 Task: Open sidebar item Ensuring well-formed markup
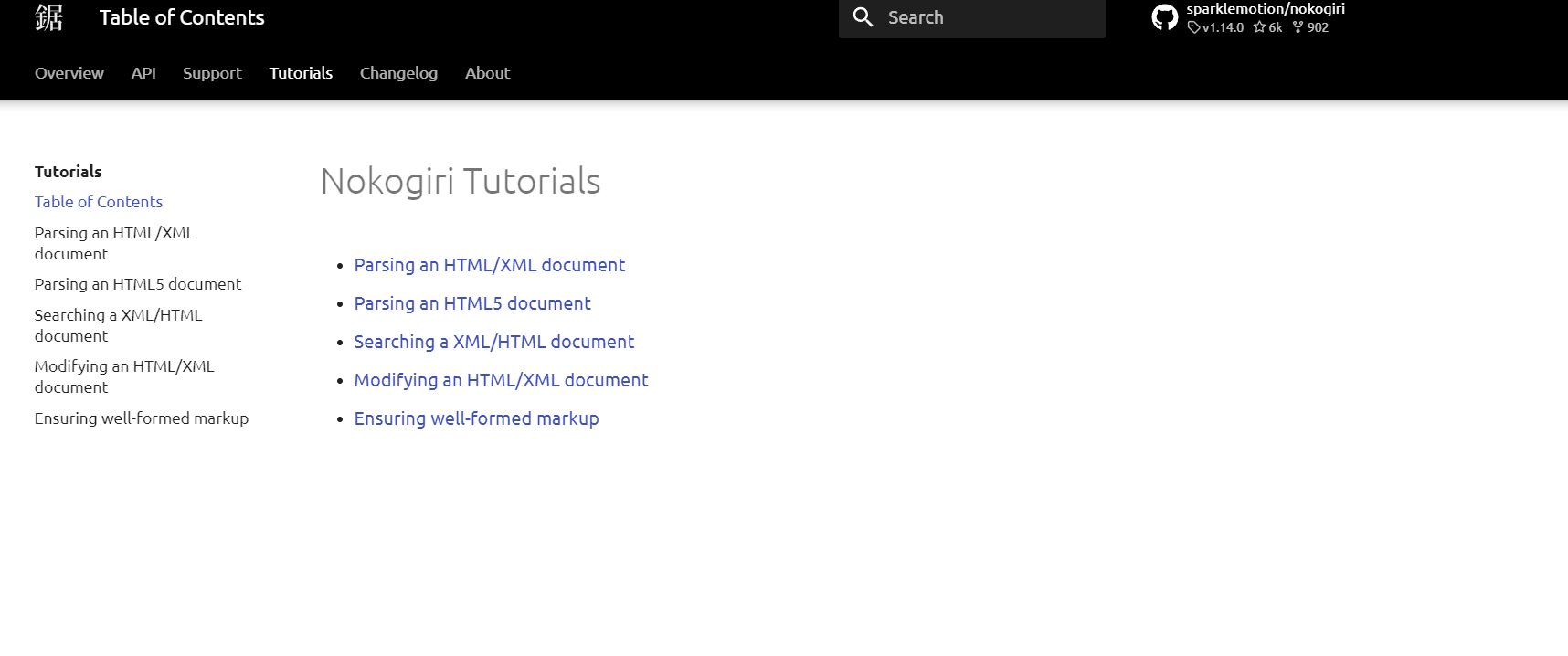(142, 418)
